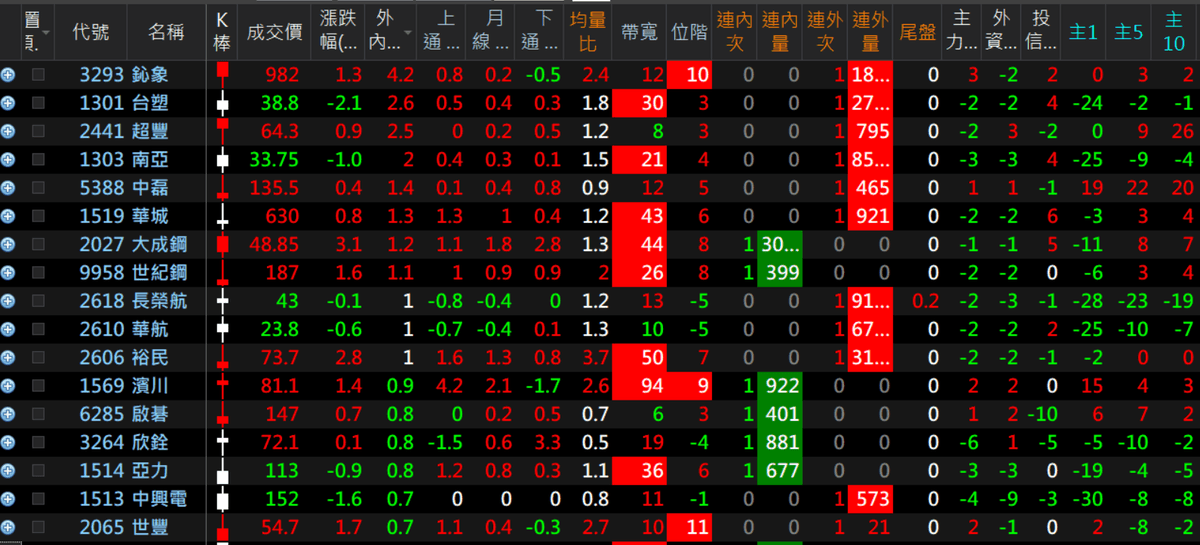Open the K-bar candlestick icon for 欣銓
This screenshot has width=1200, height=545.
coord(223,441)
